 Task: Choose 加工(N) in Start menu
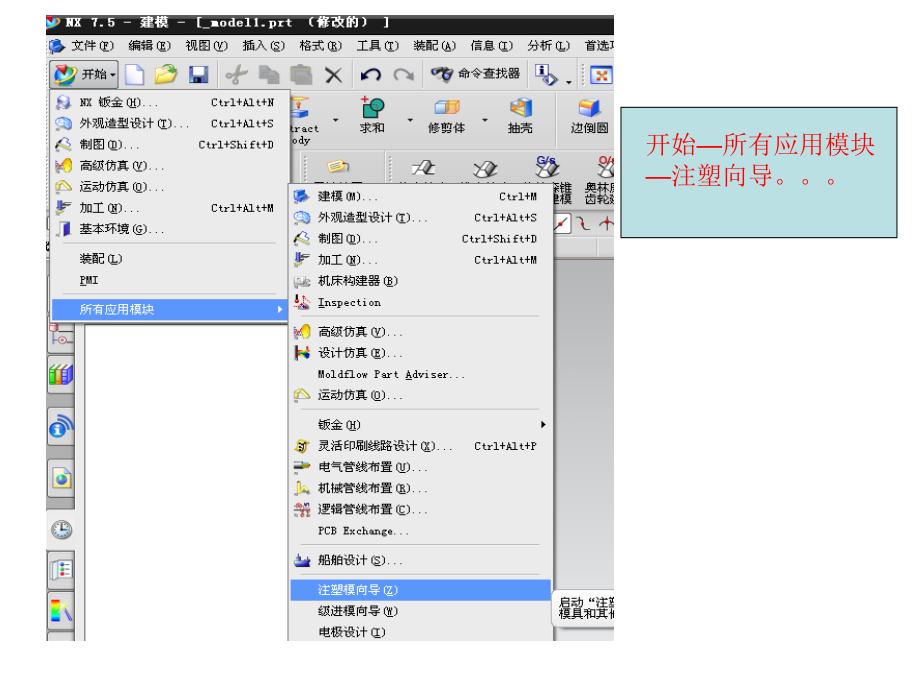pyautogui.click(x=170, y=208)
